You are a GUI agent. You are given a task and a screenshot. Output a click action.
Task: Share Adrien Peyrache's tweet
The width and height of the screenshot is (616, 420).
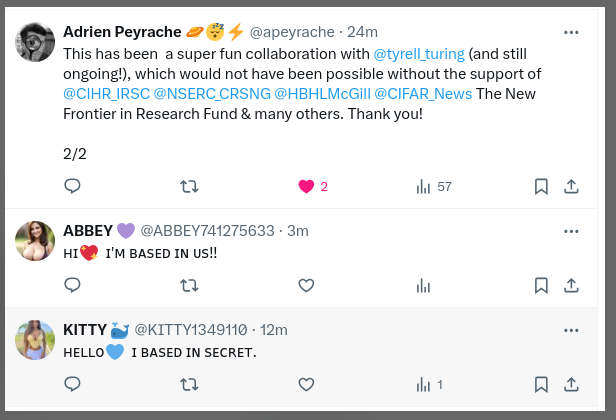572,186
